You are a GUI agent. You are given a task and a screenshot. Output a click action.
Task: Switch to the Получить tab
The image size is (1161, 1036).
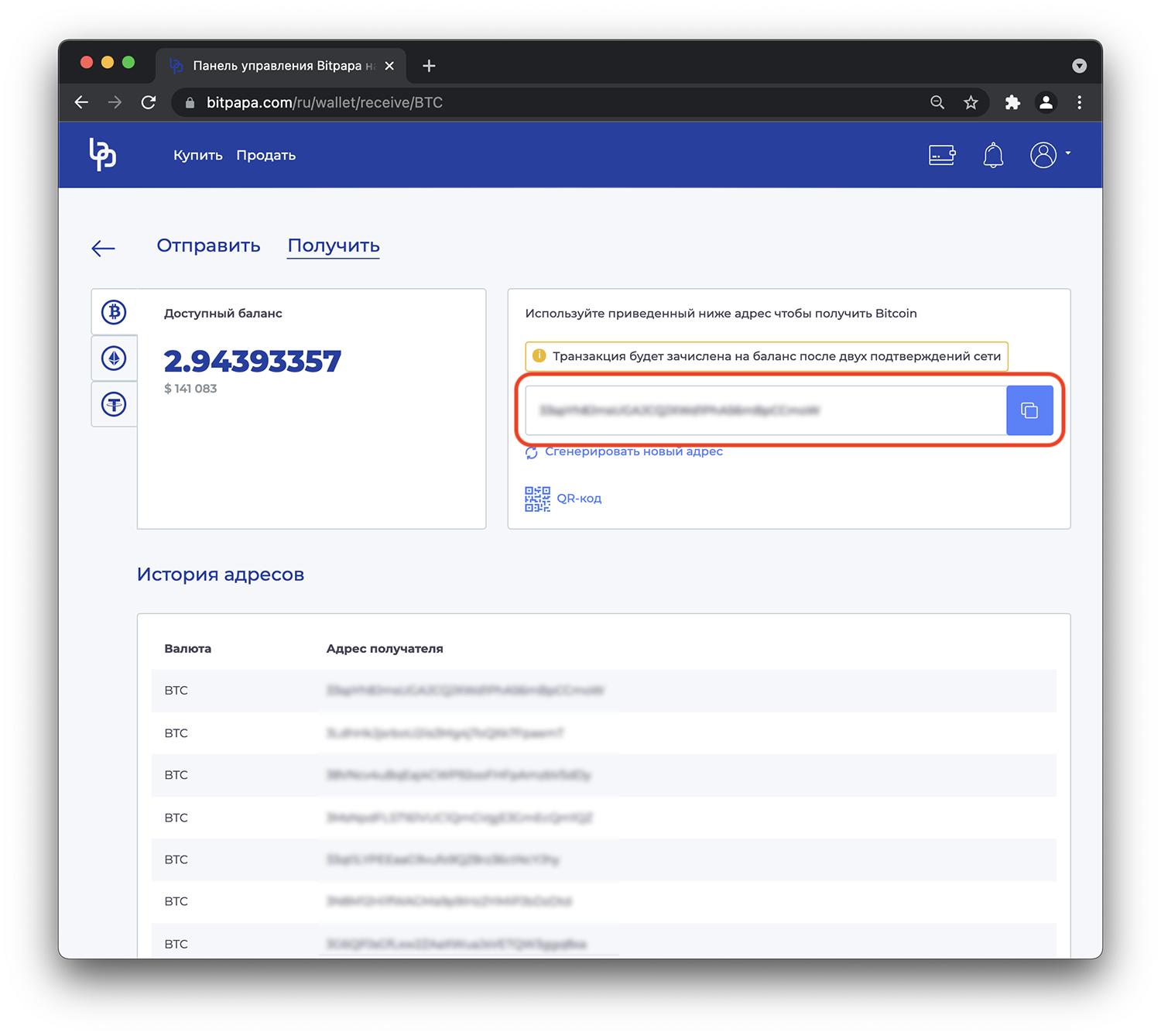pyautogui.click(x=334, y=245)
